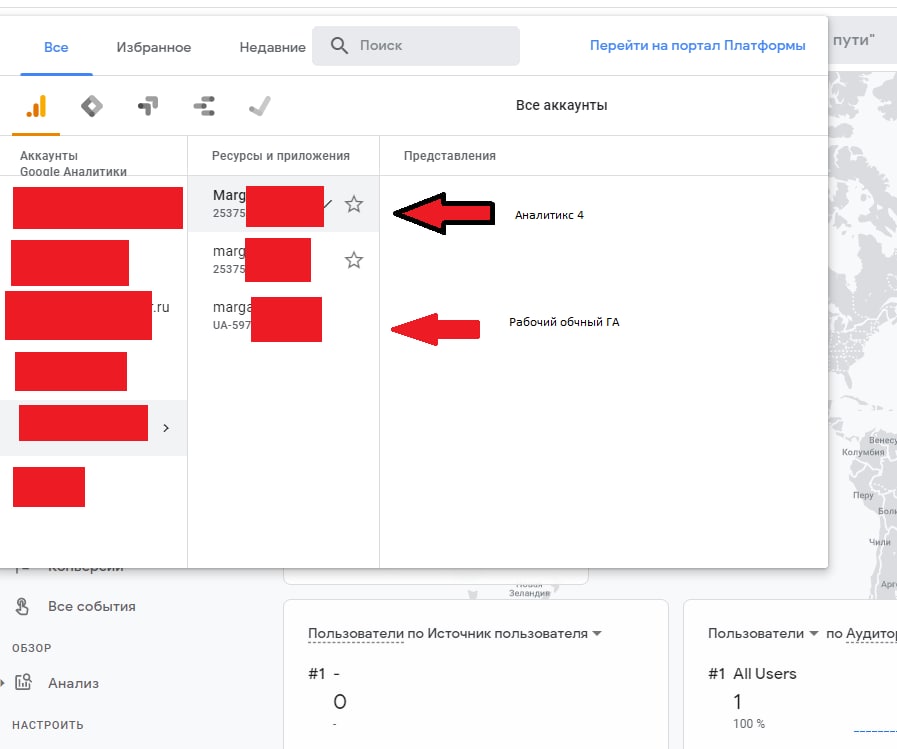The image size is (897, 749).
Task: Click the Поиск search field
Action: pyautogui.click(x=416, y=46)
